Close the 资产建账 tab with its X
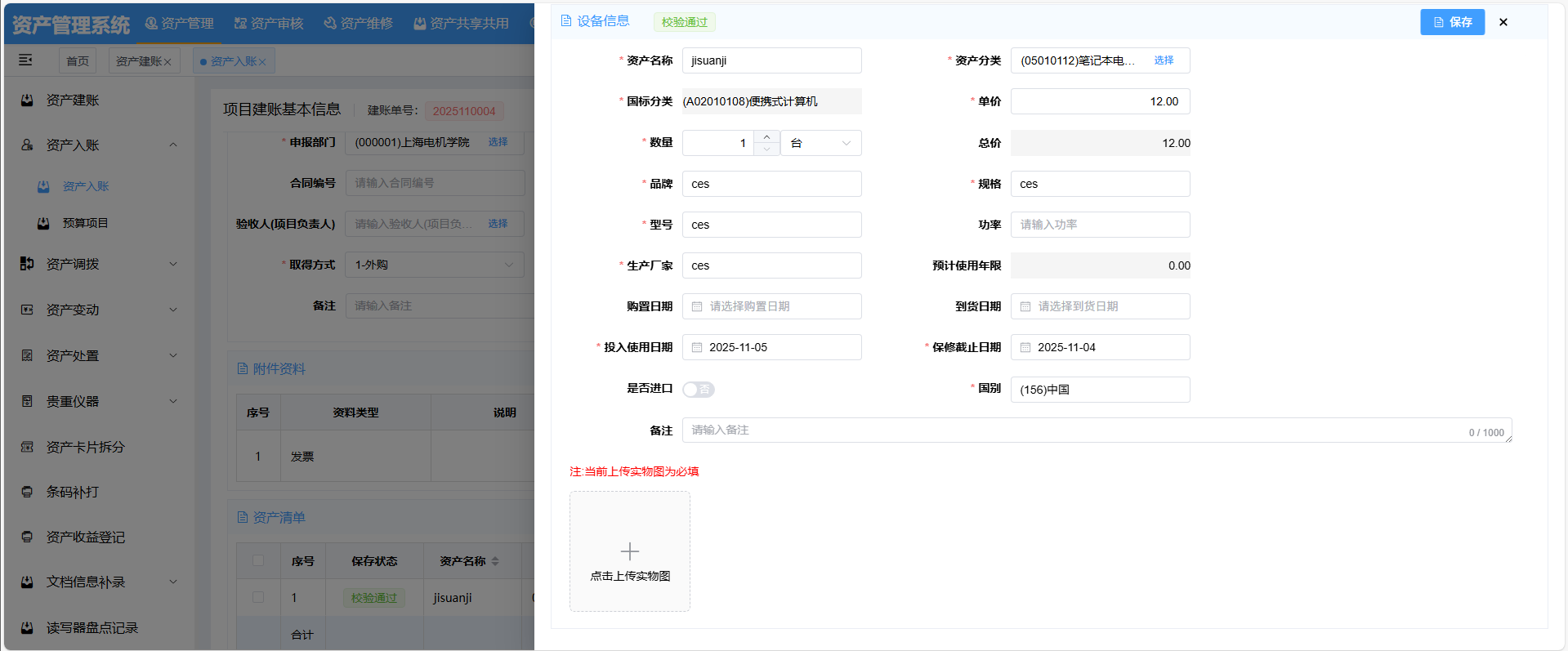Screen dimensions: 1568x651 pyautogui.click(x=168, y=62)
